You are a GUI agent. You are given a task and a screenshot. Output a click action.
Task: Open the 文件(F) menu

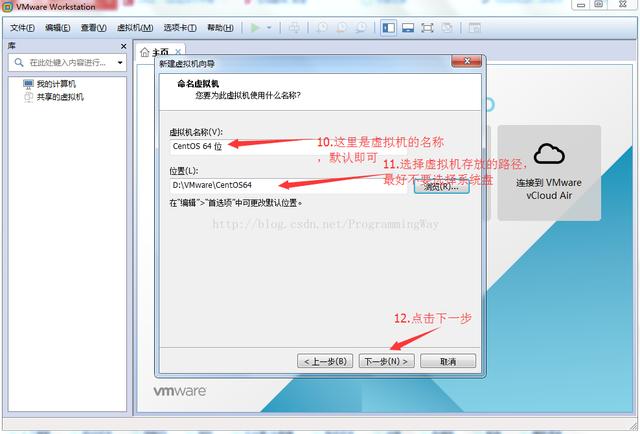pyautogui.click(x=23, y=27)
